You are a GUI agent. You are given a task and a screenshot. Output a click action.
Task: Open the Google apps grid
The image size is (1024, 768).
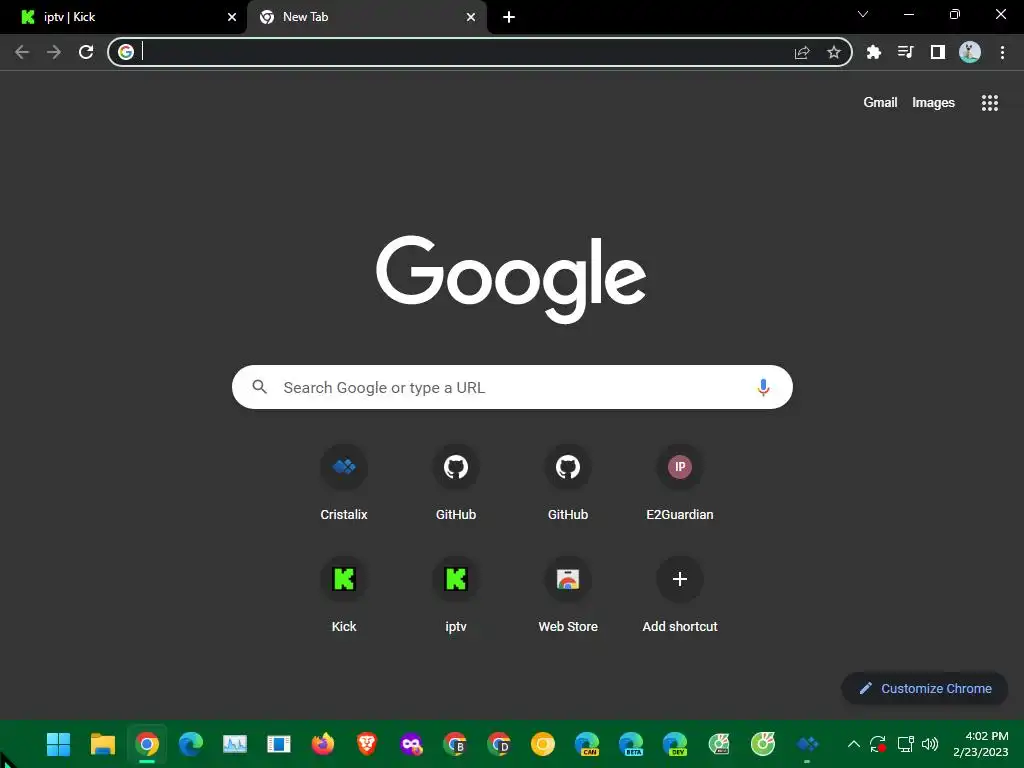pos(990,103)
